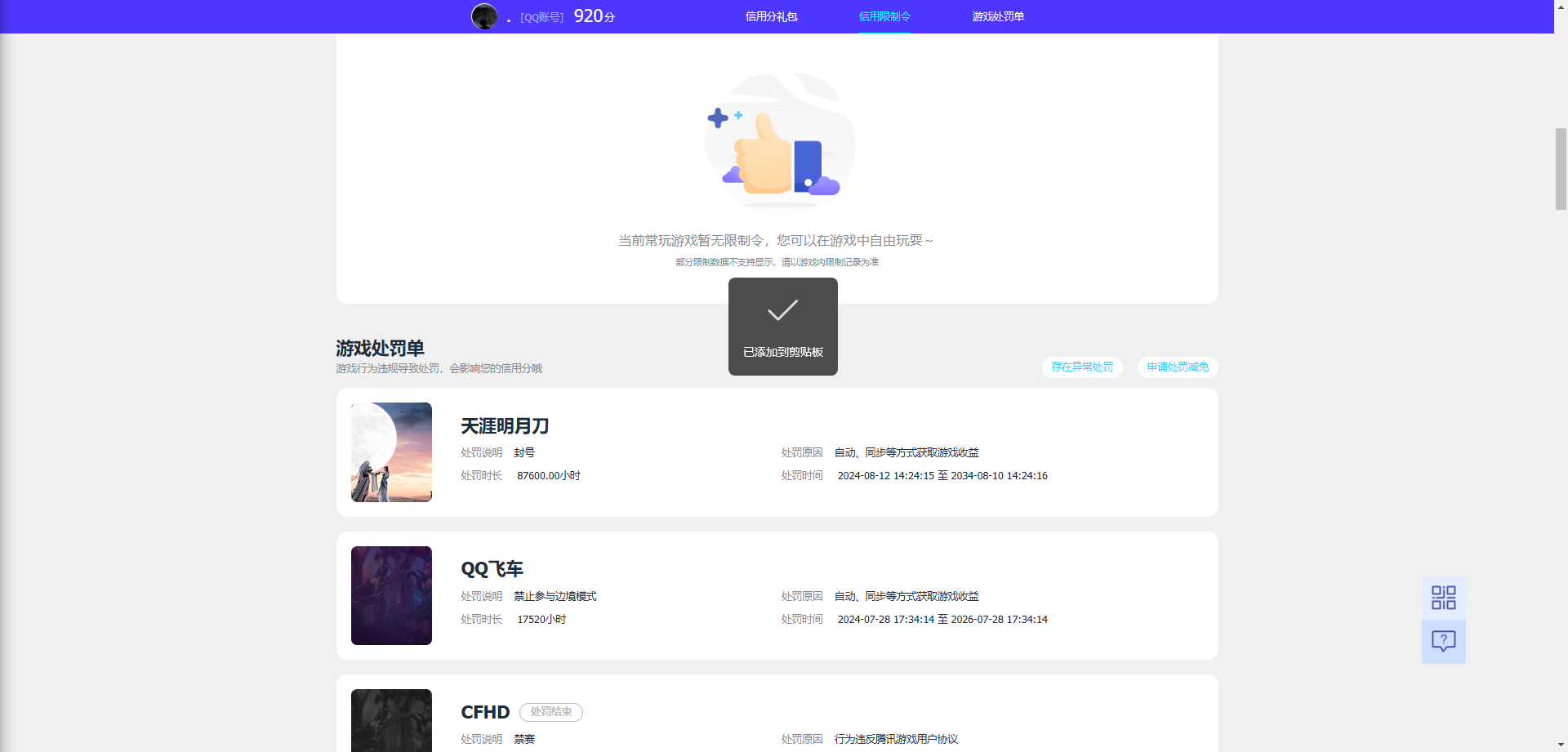The height and width of the screenshot is (752, 1568).
Task: Open the CFHD game cover image
Action: (x=390, y=721)
